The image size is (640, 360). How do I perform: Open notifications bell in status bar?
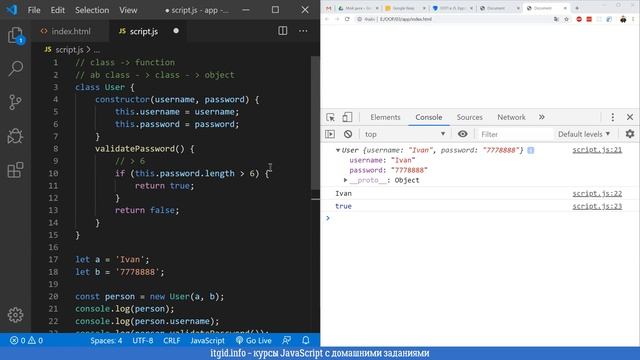pyautogui.click(x=306, y=340)
